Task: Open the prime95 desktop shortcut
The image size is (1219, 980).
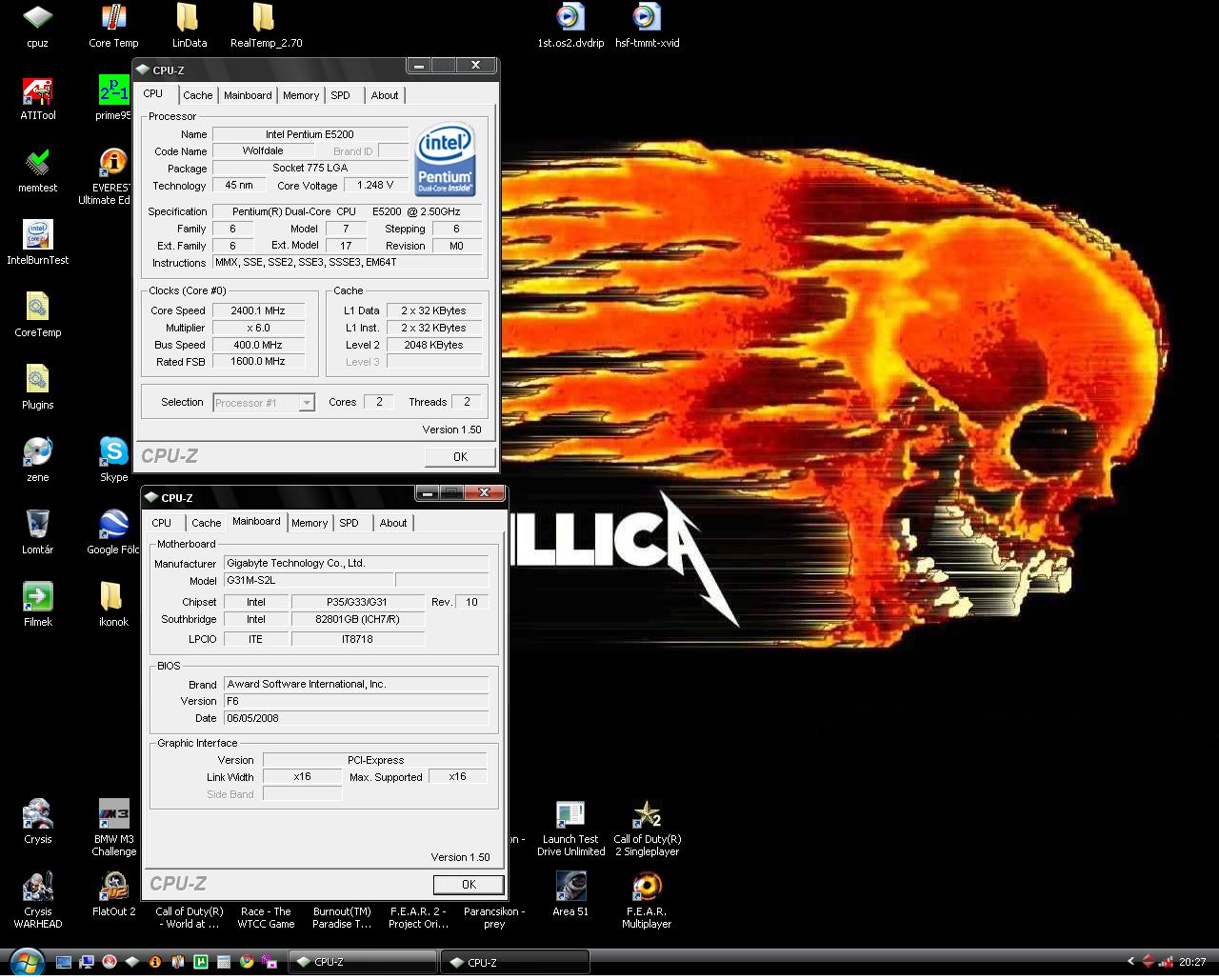Action: pos(113,99)
